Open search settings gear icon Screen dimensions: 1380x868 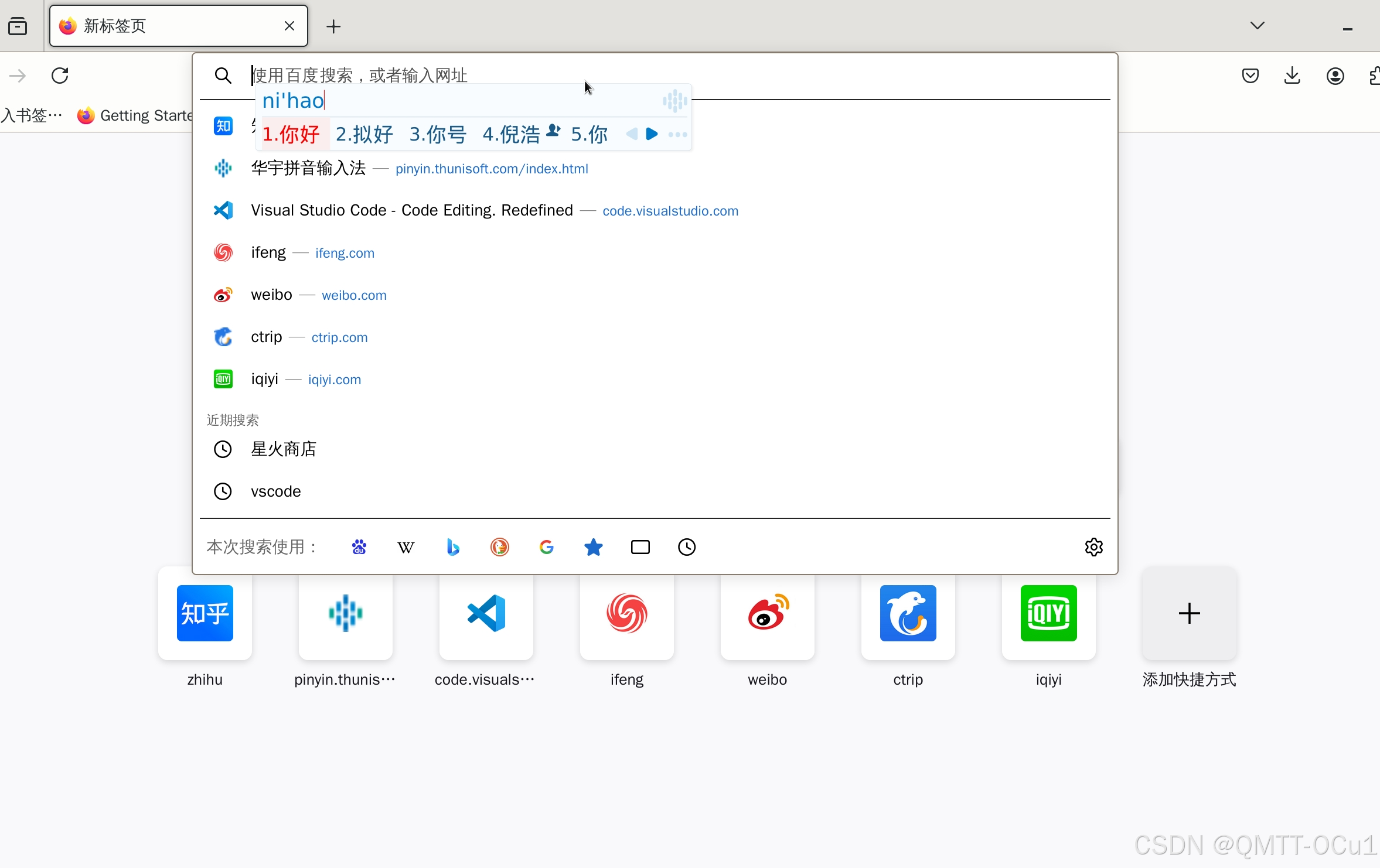point(1093,547)
